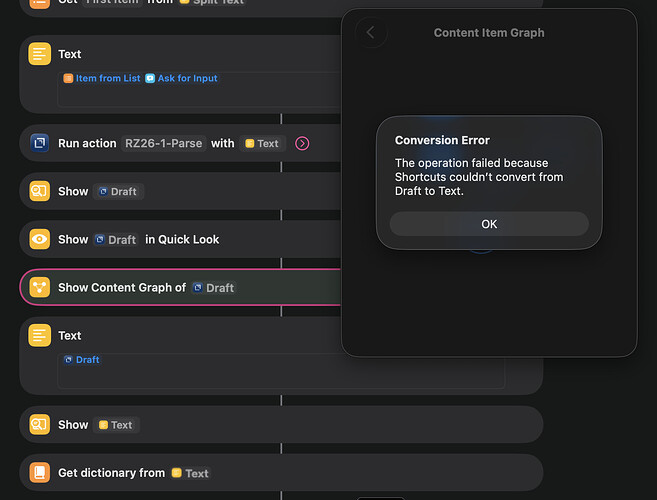Click the icon of the Show Draft action
Image resolution: width=657 pixels, height=500 pixels.
point(39,191)
